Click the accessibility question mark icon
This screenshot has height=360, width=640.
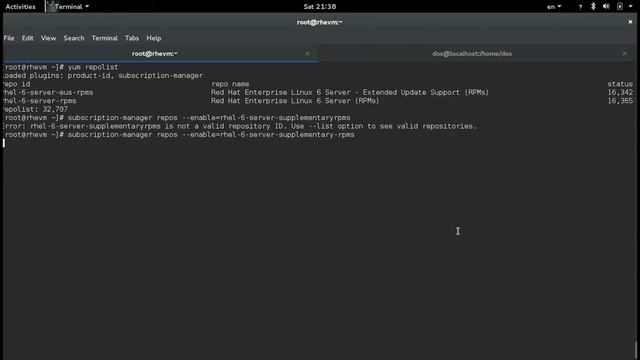[580, 7]
